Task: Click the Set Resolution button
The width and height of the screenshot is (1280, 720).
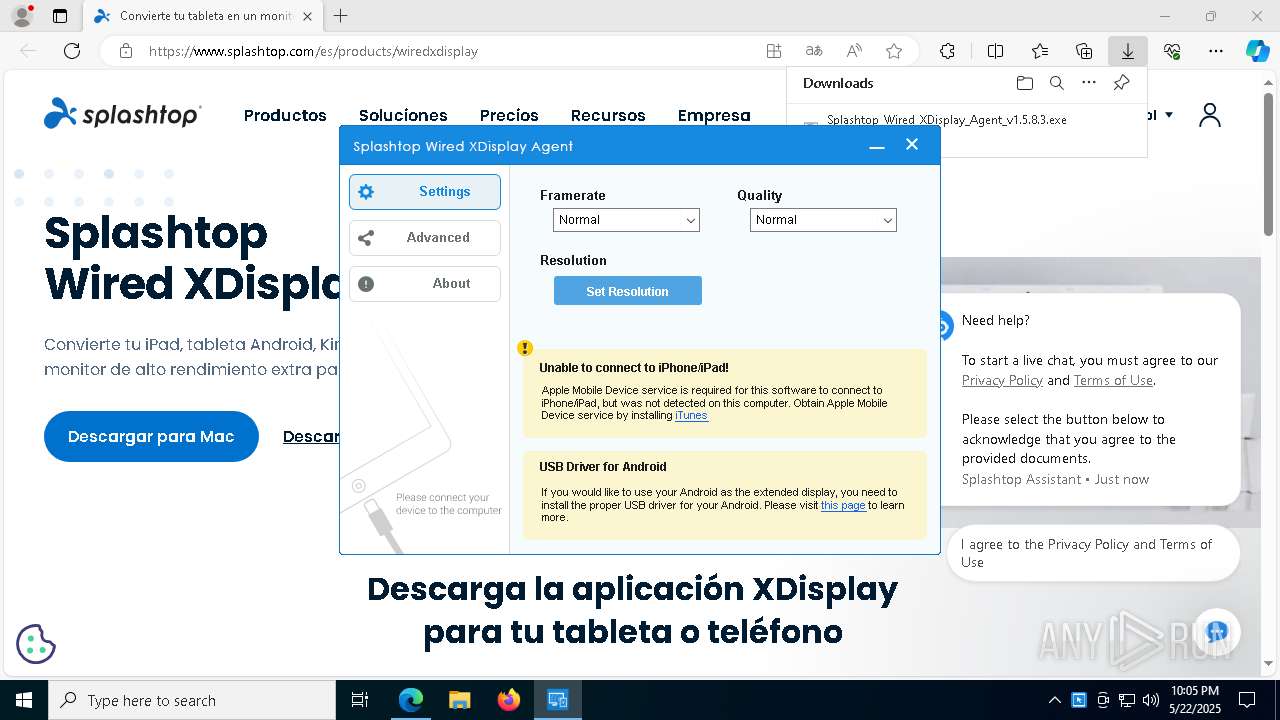Action: [628, 291]
